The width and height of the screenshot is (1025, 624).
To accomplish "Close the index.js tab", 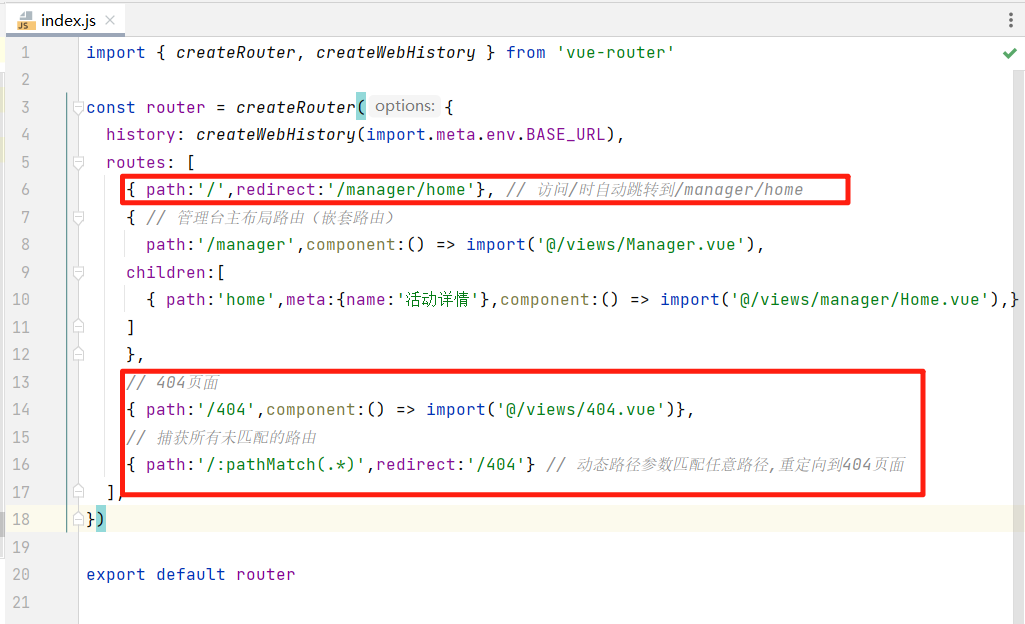I will pyautogui.click(x=110, y=20).
